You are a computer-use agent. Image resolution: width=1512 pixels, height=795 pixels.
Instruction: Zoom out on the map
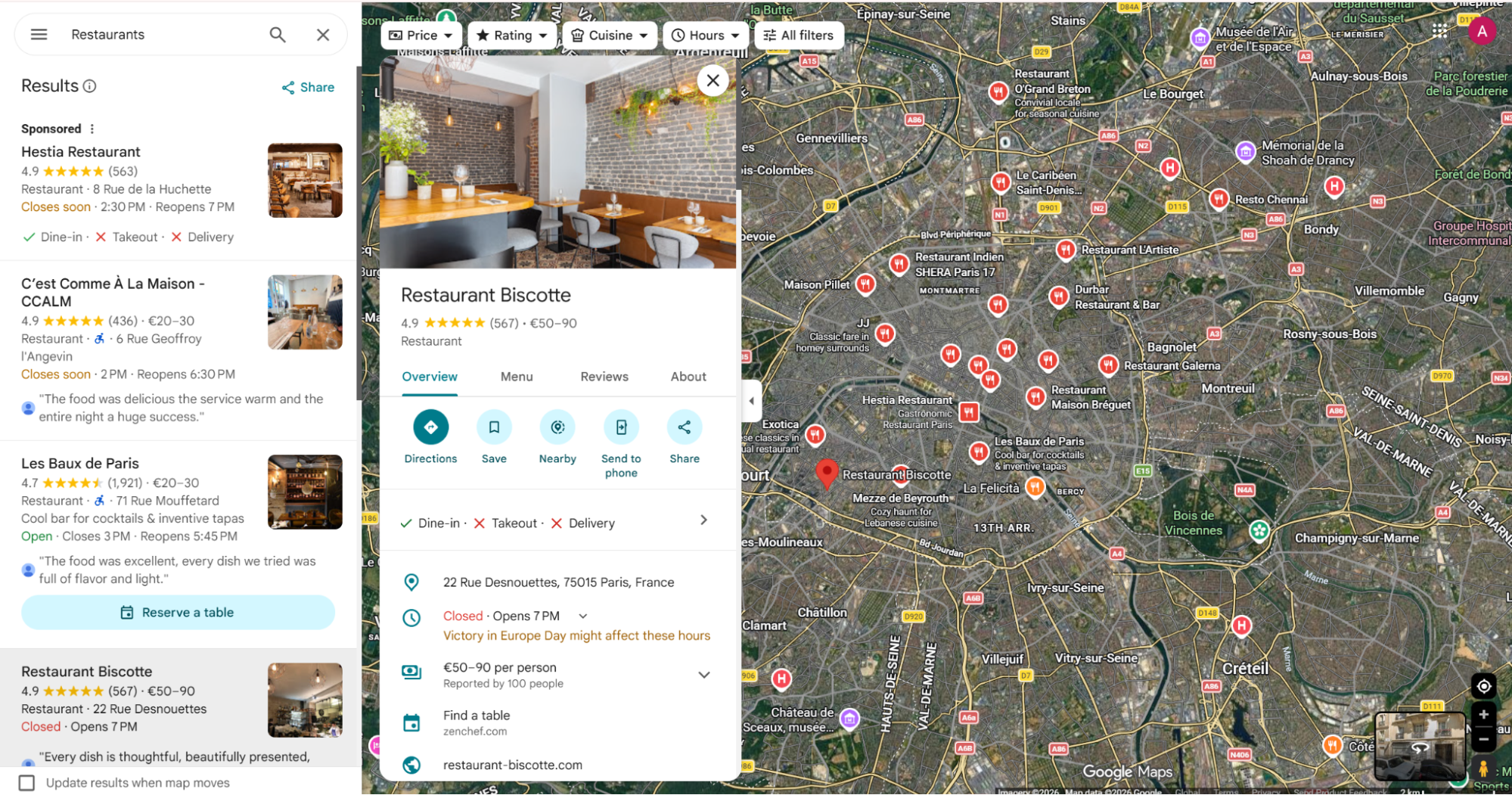pyautogui.click(x=1483, y=739)
